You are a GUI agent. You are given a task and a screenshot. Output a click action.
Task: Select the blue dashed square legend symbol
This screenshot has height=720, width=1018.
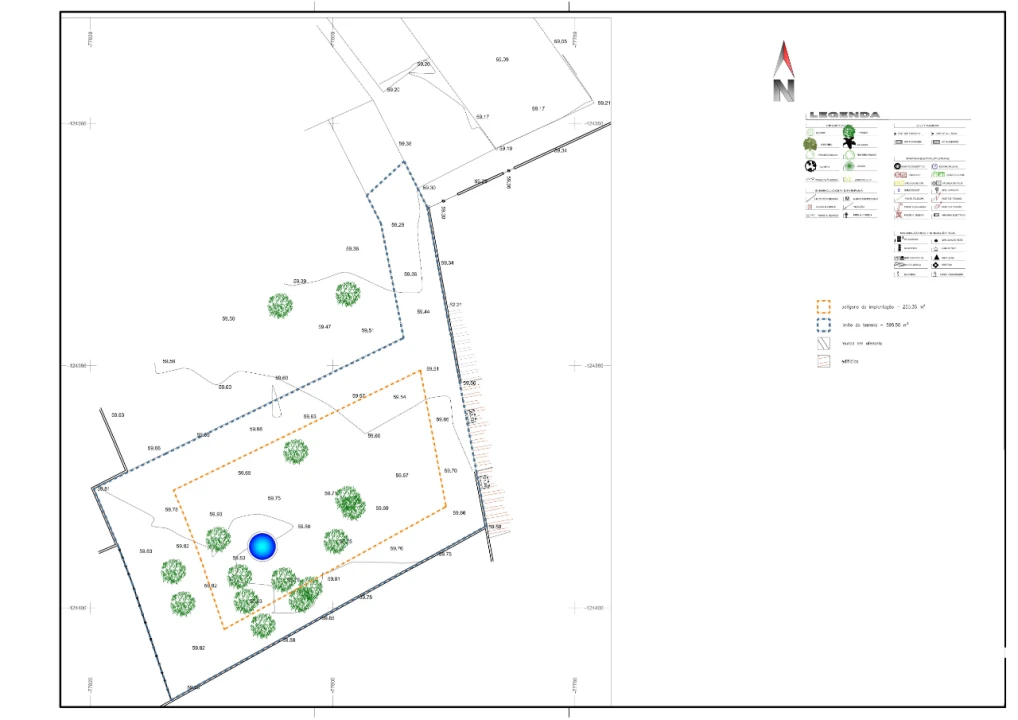[824, 325]
